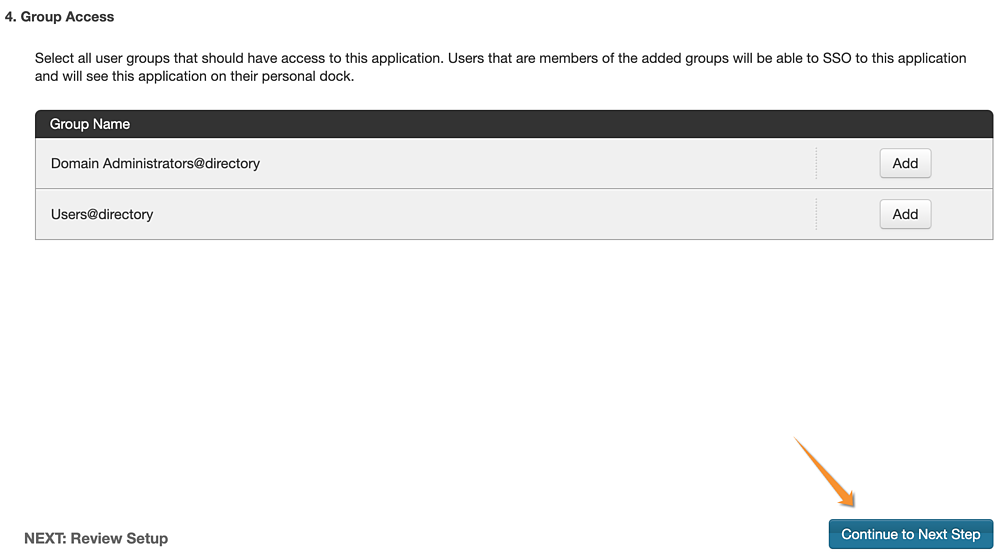Screen dimensions: 1000x556
Task: Select the Domain Administrators@directory group name
Action: 156,163
